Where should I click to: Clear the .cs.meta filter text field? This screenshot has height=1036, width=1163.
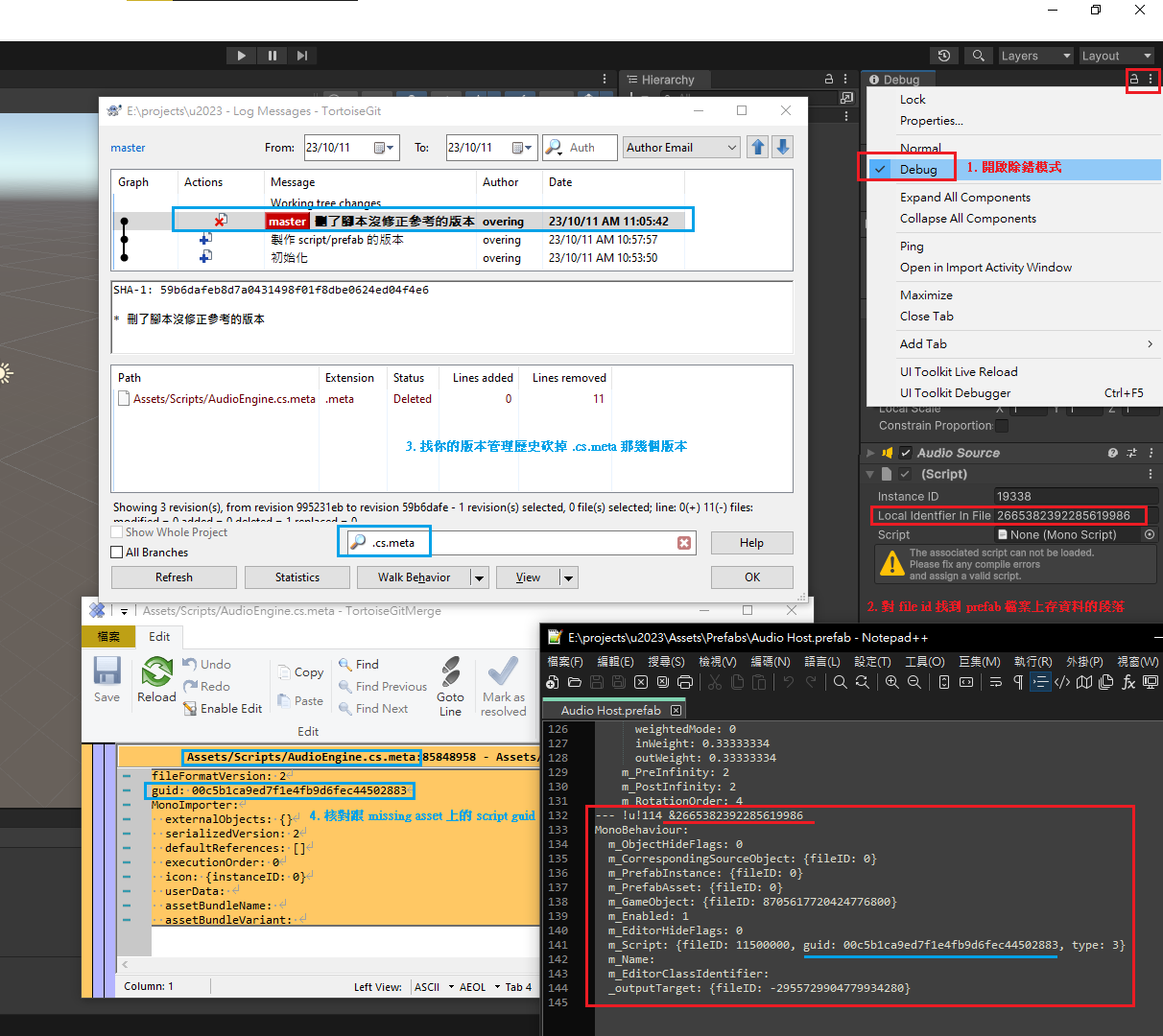(x=684, y=542)
